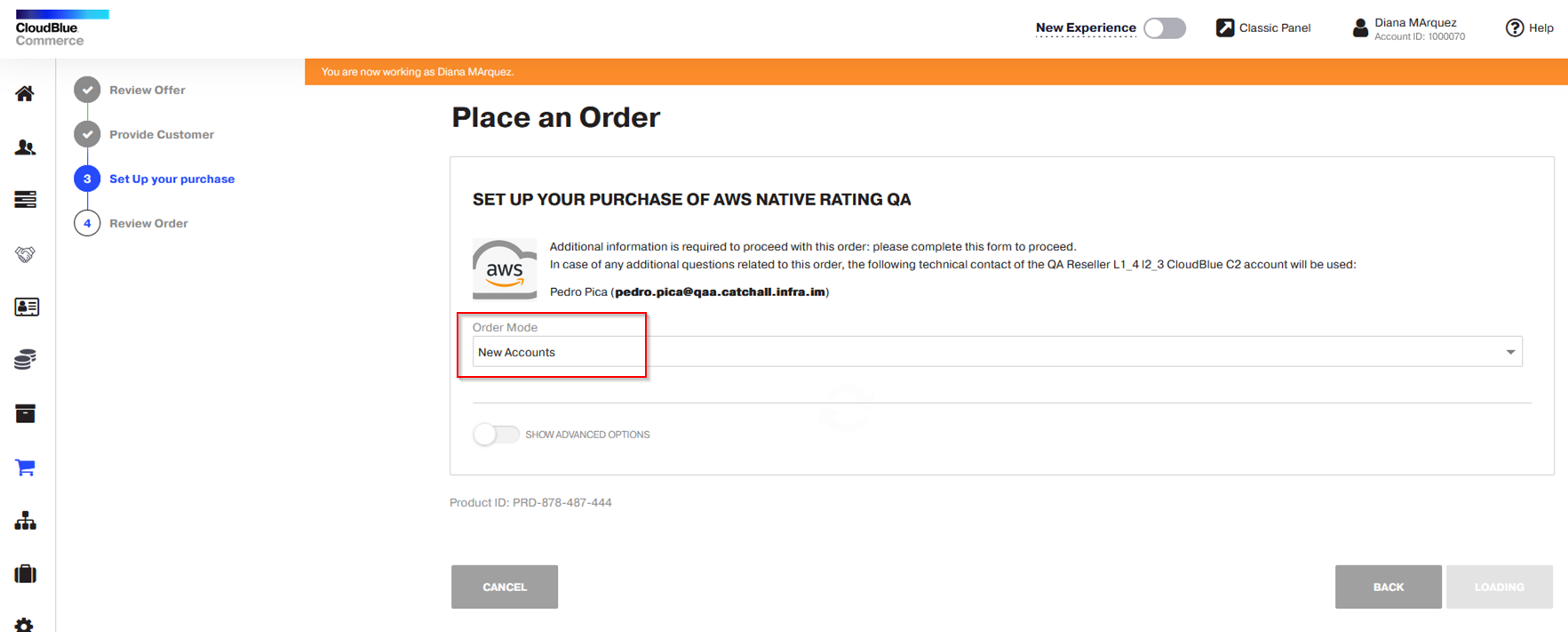Toggle the New Experience switch

[1164, 28]
